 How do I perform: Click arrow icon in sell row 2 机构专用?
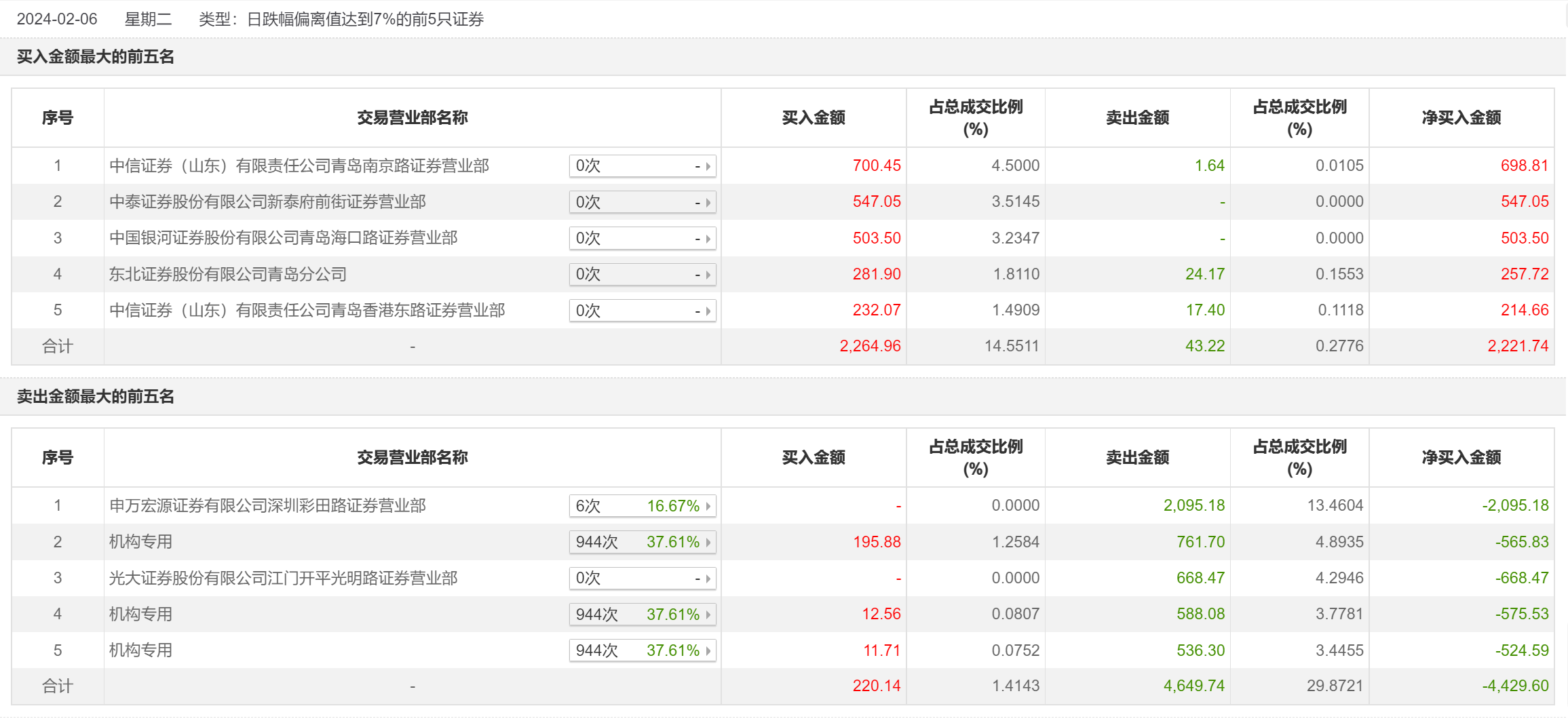point(708,542)
